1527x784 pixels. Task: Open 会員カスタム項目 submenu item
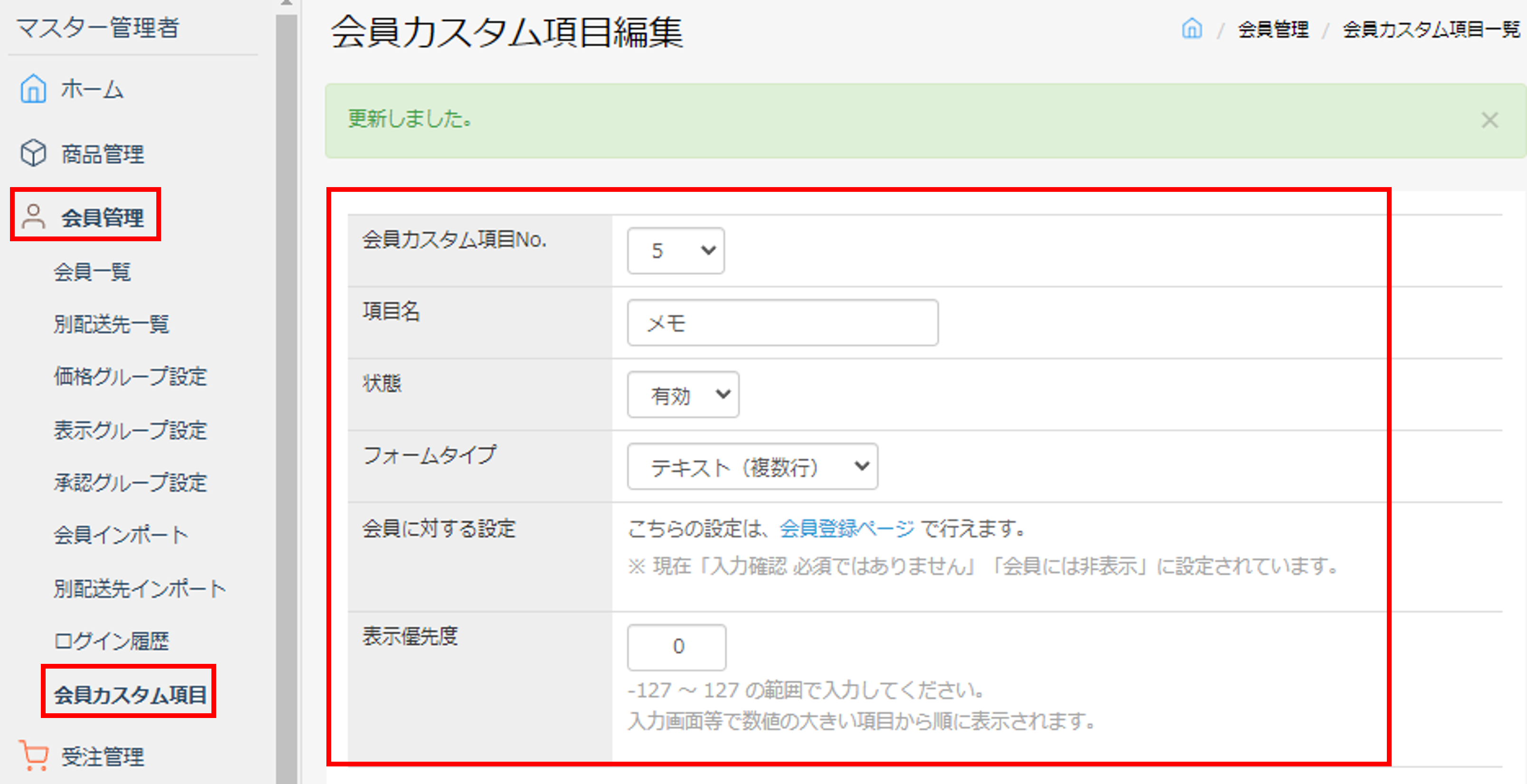130,695
